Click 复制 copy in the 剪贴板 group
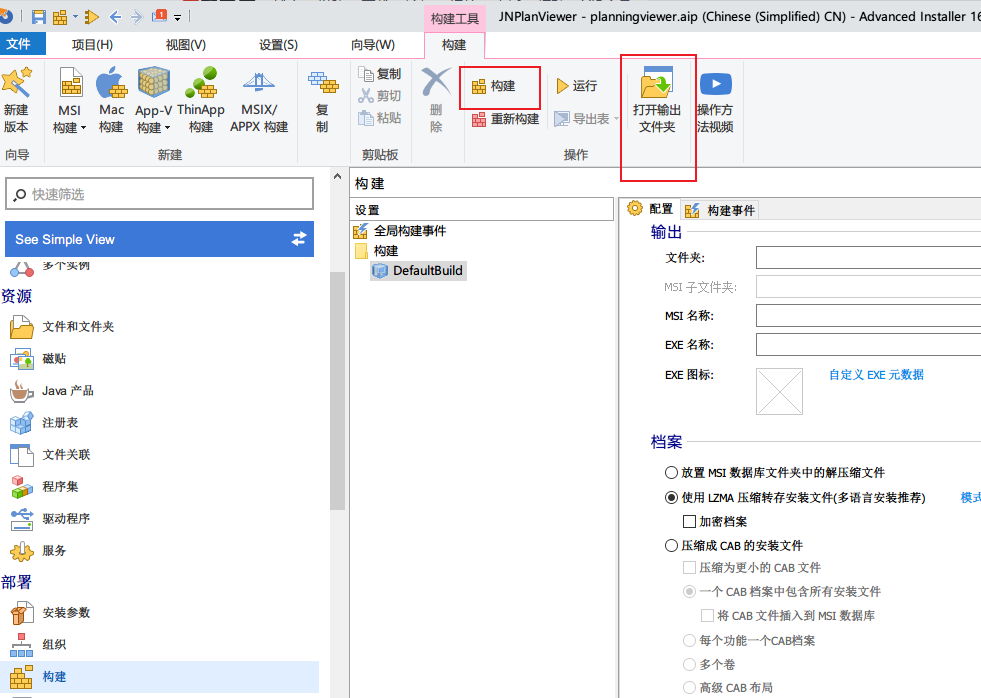Viewport: 981px width, 698px height. coord(380,74)
